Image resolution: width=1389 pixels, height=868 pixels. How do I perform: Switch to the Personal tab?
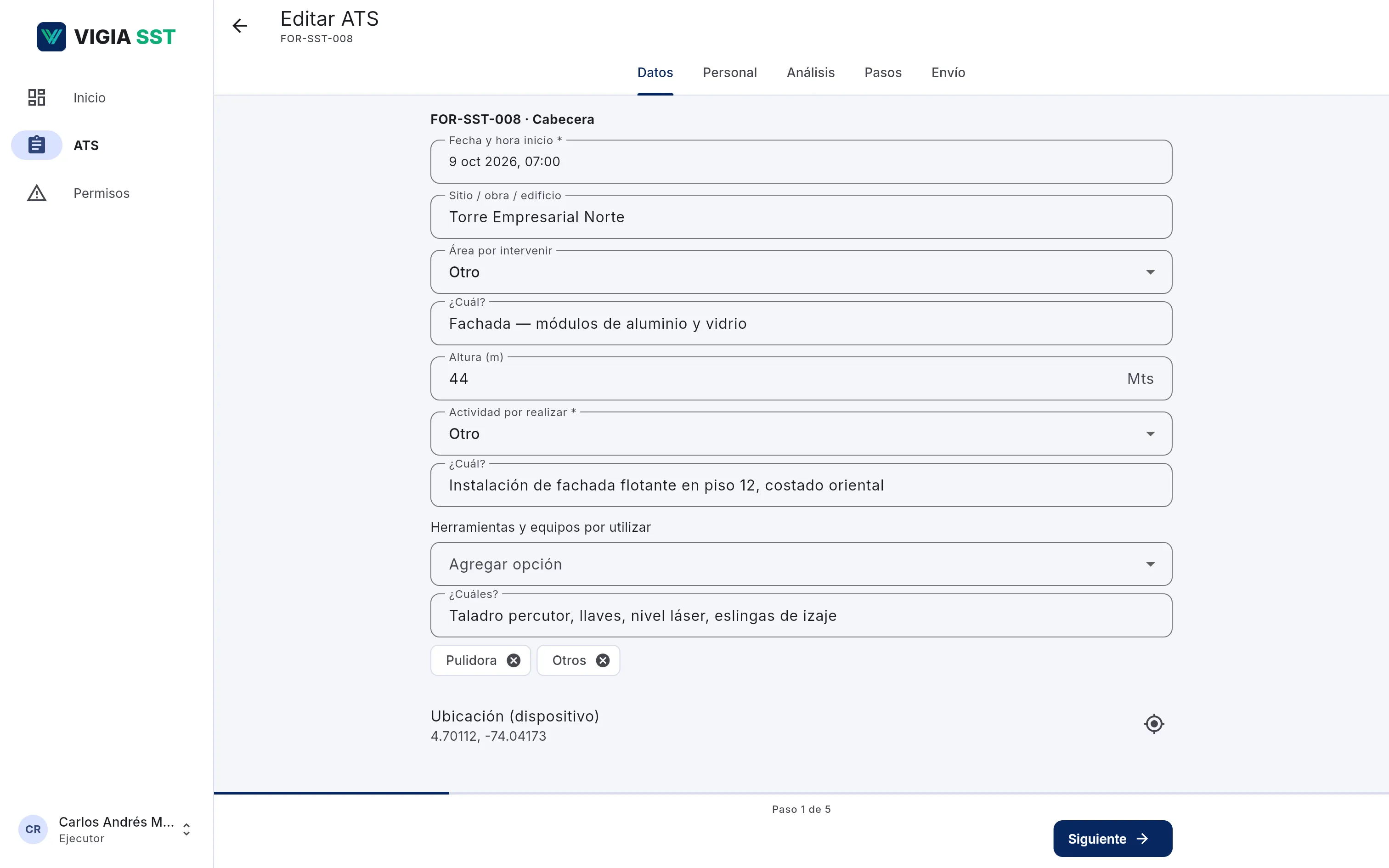729,73
